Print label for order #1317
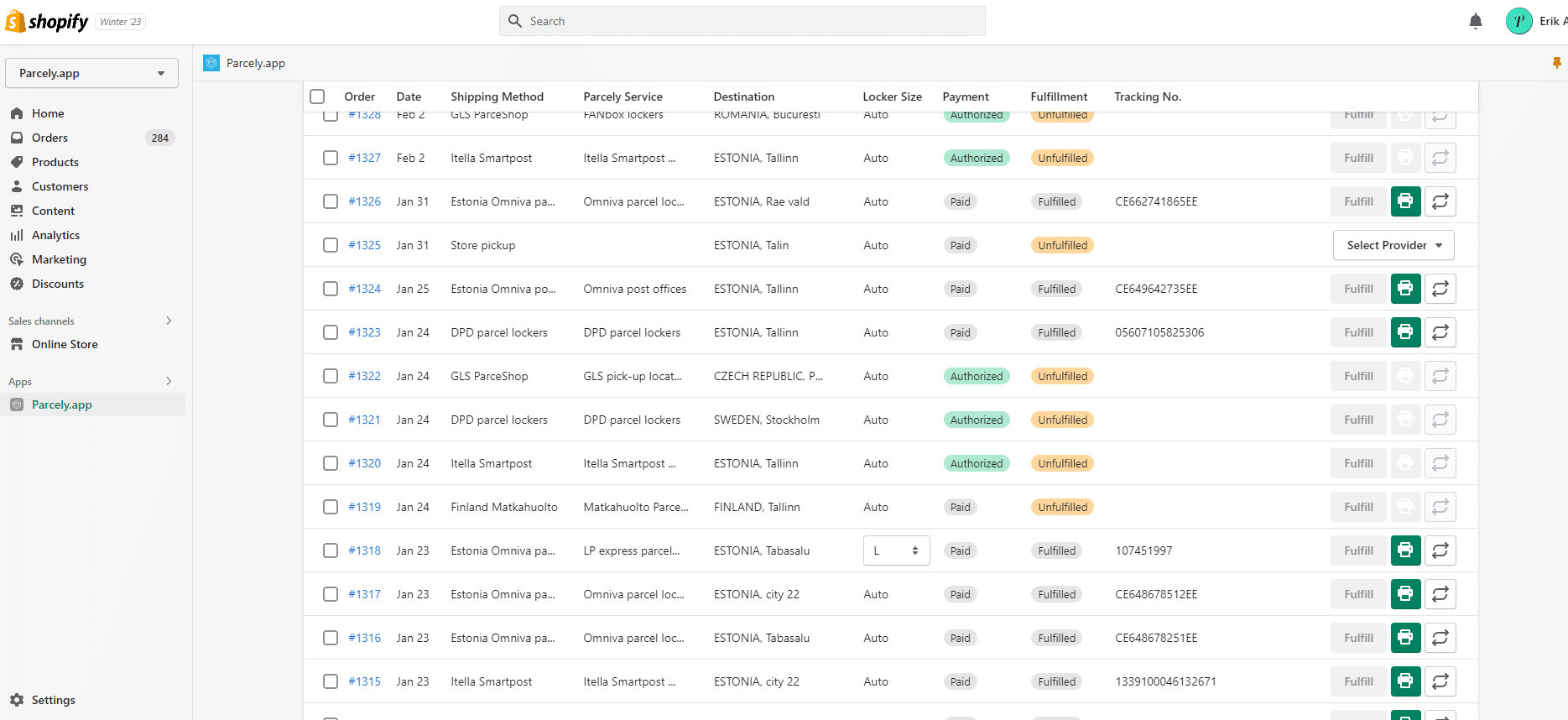This screenshot has height=720, width=1568. click(1405, 594)
